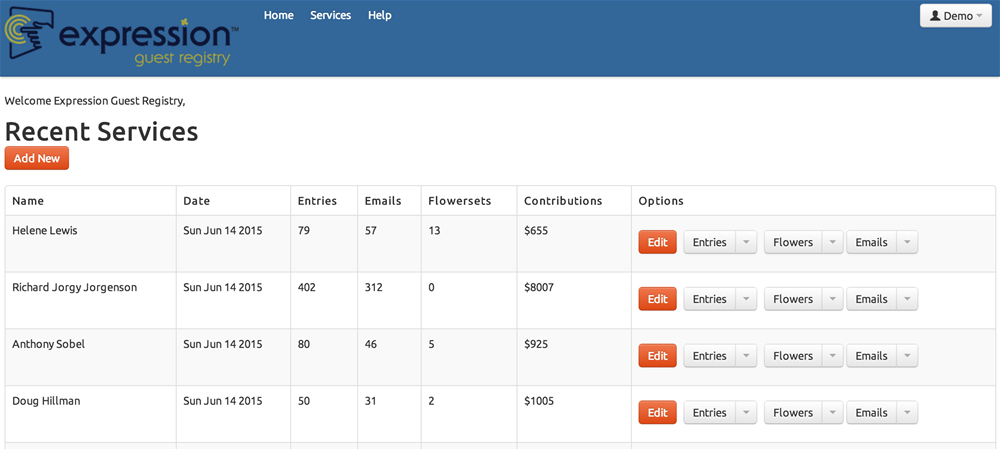
Task: Click the Add New button
Action: coord(36,158)
